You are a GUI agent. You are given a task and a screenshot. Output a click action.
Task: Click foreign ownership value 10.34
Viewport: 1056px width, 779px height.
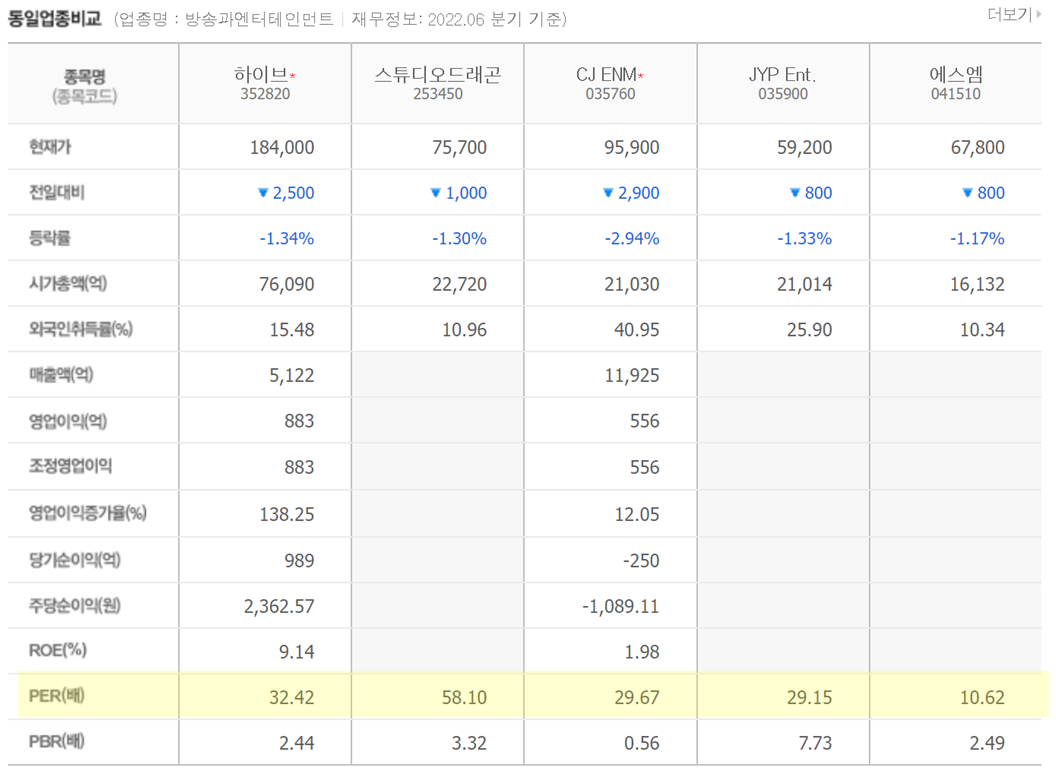[983, 330]
